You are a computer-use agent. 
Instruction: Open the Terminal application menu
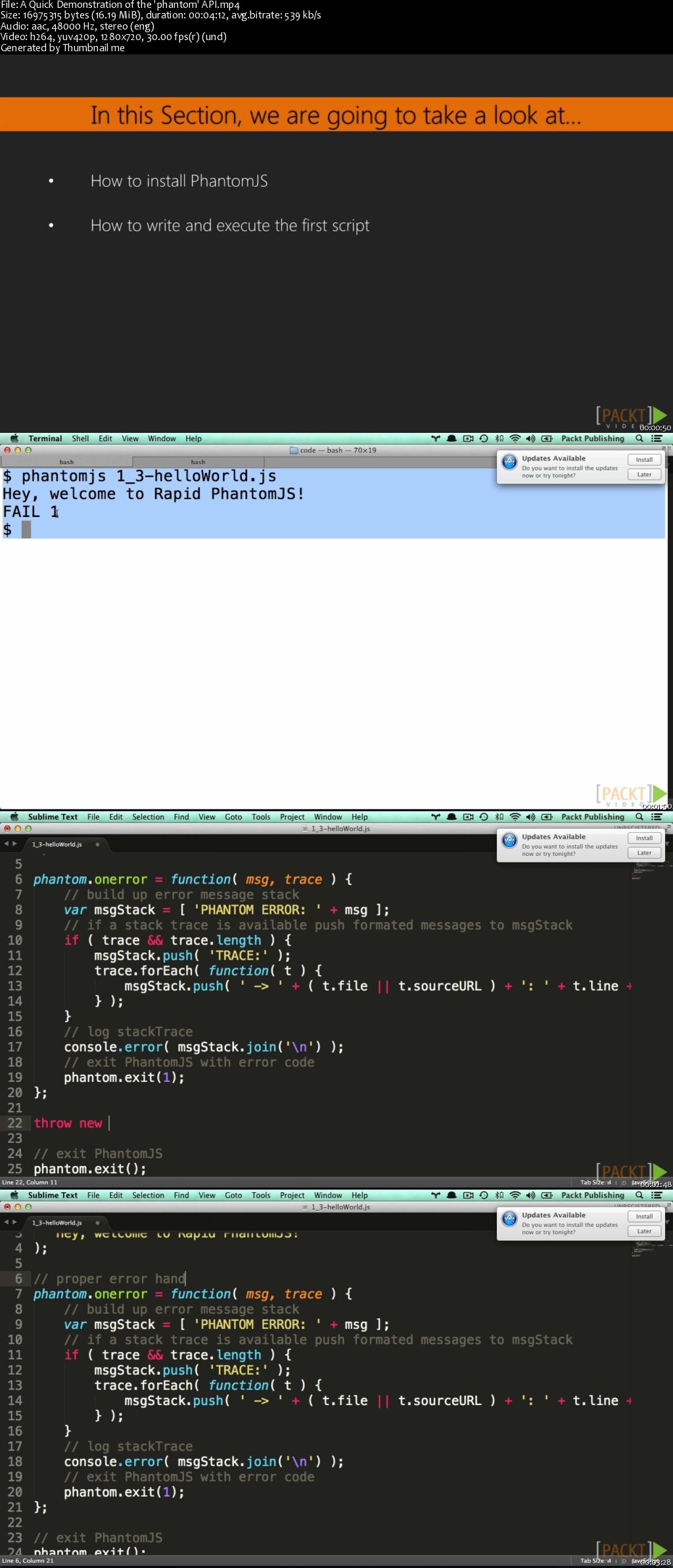coord(45,438)
